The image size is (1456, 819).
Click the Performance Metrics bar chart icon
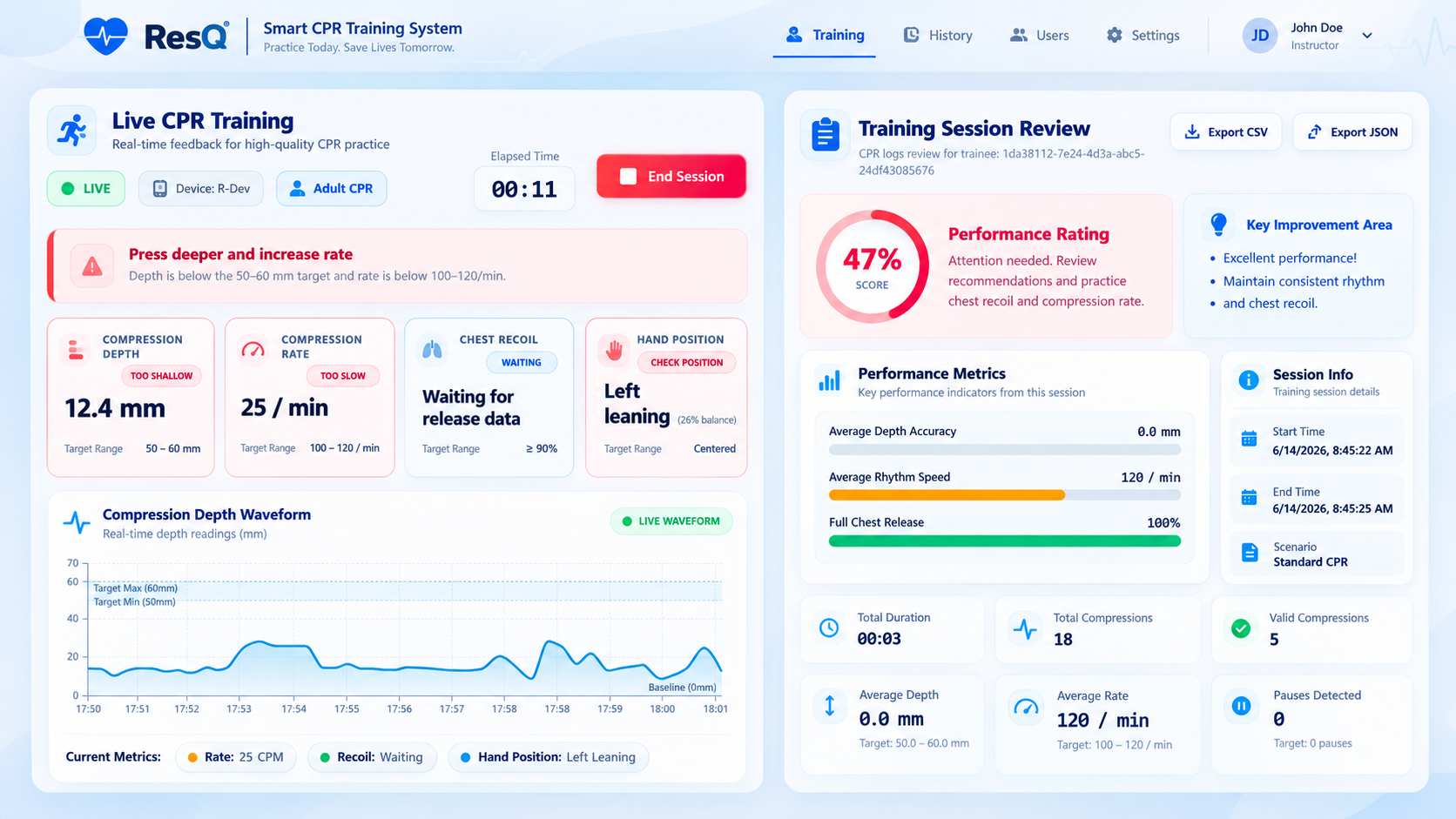pyautogui.click(x=829, y=381)
